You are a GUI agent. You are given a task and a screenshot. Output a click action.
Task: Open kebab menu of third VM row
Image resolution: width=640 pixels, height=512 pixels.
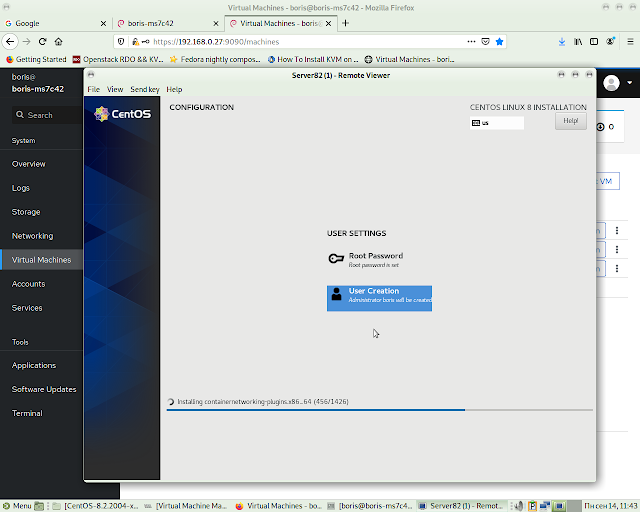pyautogui.click(x=617, y=268)
